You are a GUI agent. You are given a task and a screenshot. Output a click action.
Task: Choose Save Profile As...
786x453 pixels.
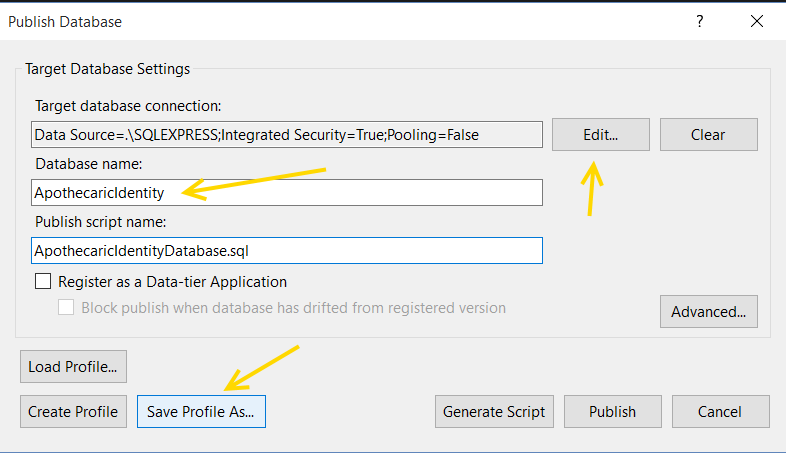click(x=201, y=411)
